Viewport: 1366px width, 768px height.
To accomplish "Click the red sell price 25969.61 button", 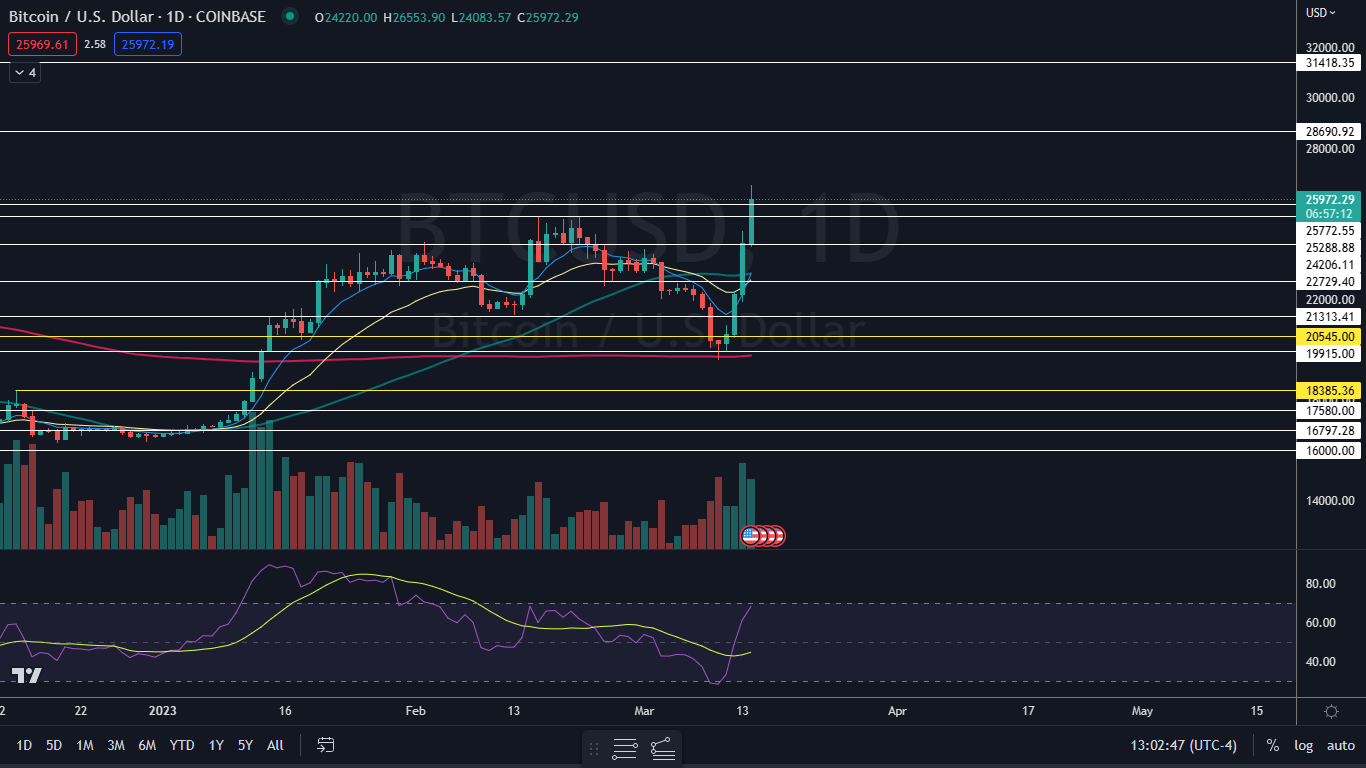I will pyautogui.click(x=42, y=44).
